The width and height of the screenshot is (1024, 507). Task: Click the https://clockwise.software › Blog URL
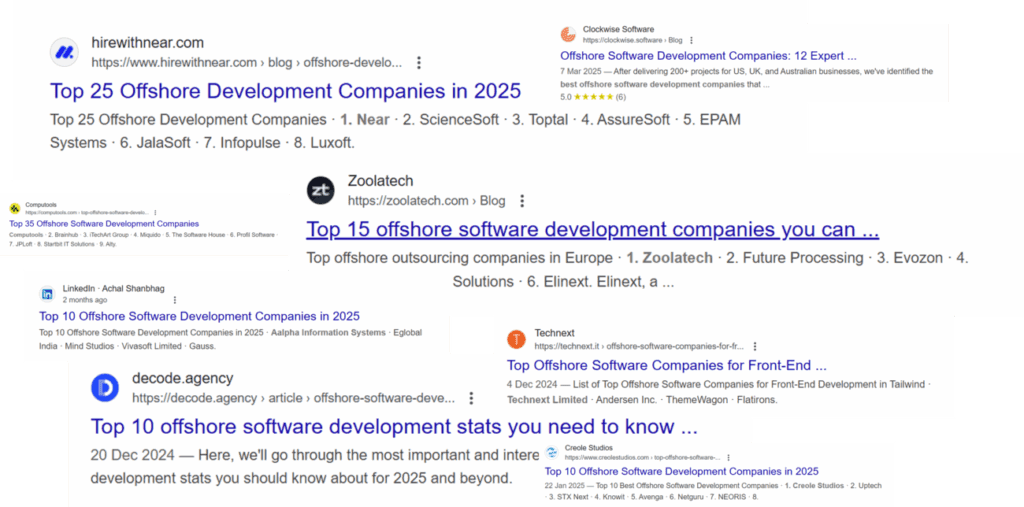pyautogui.click(x=632, y=41)
